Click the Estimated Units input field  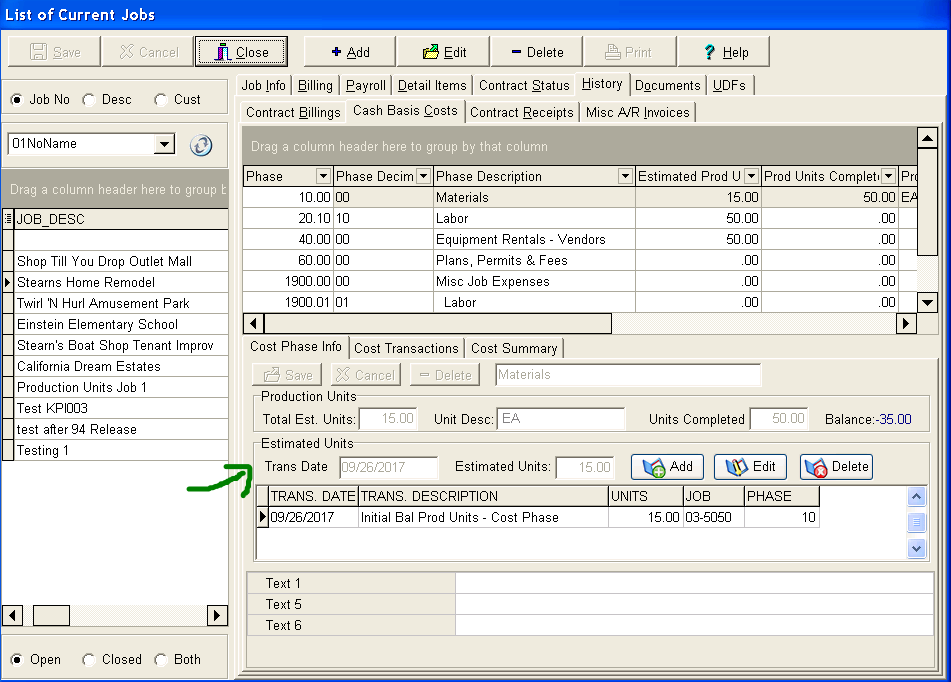tap(585, 467)
